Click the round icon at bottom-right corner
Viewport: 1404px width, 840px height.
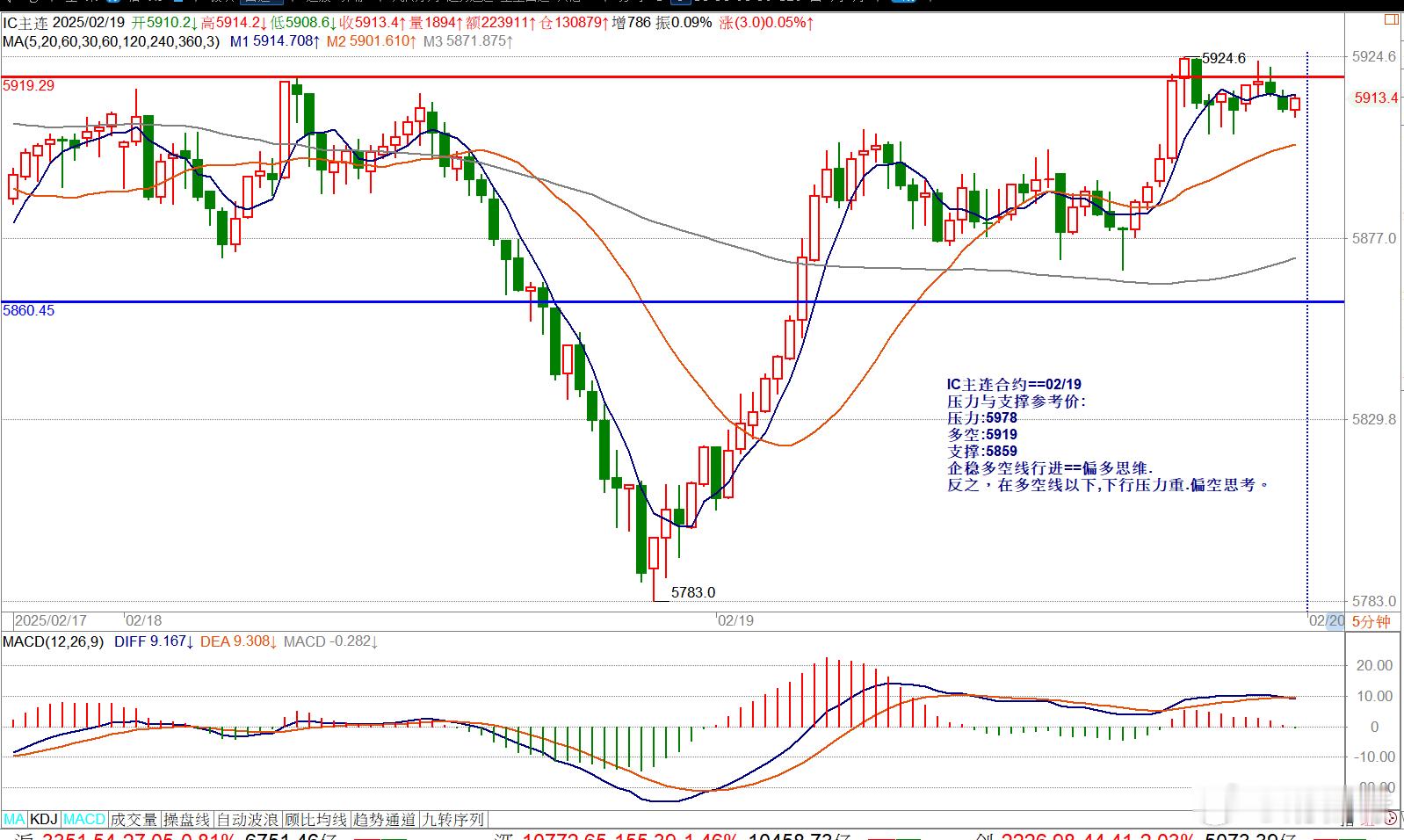point(1391,818)
